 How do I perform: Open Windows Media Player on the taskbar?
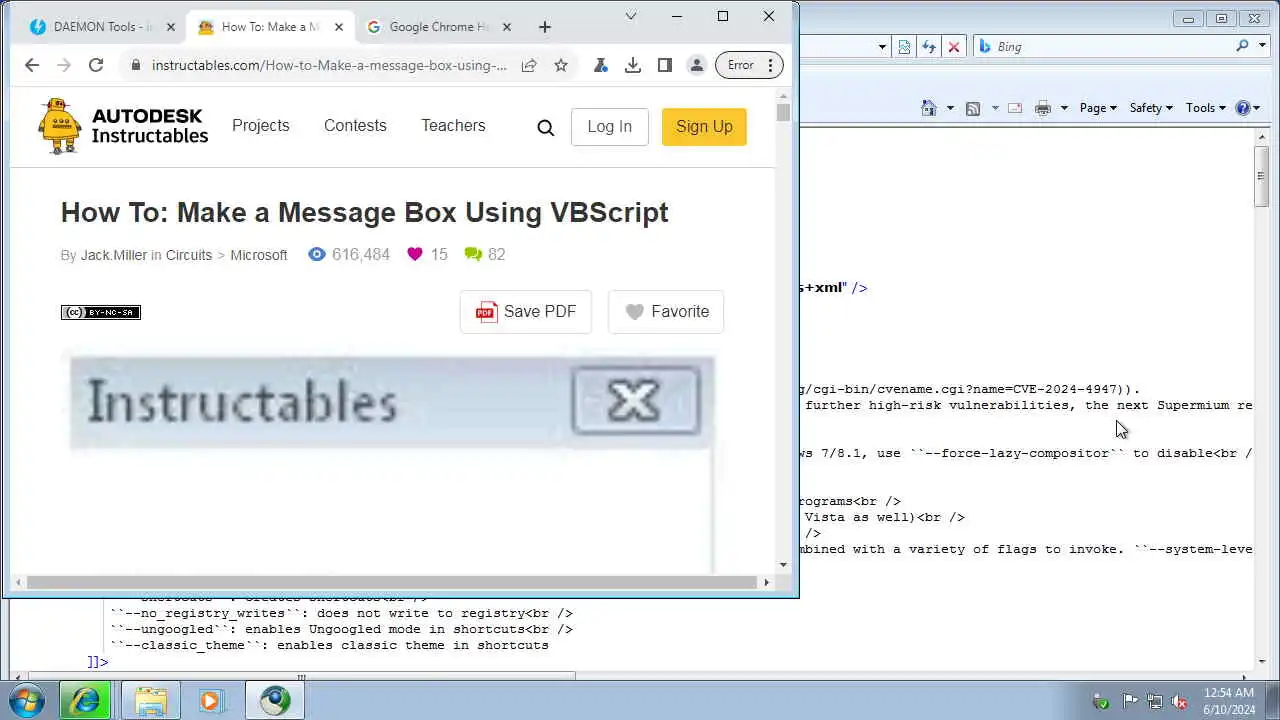211,700
